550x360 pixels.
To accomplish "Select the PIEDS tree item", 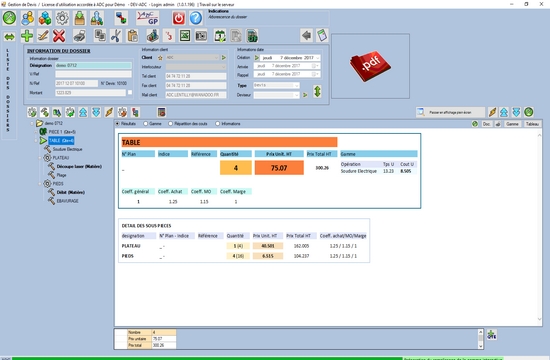I will point(58,184).
